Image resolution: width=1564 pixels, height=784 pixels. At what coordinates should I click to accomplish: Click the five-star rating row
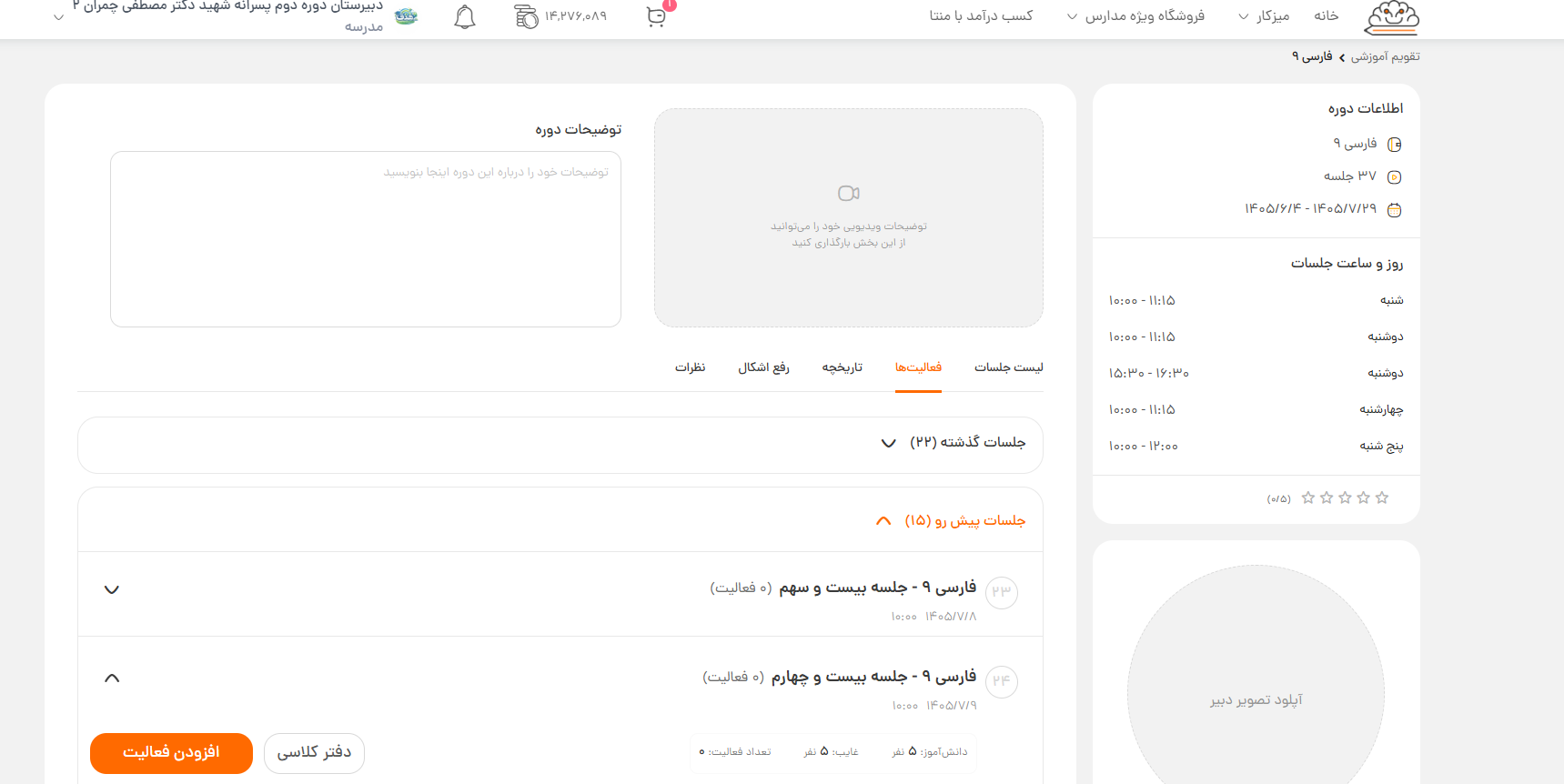pyautogui.click(x=1345, y=498)
